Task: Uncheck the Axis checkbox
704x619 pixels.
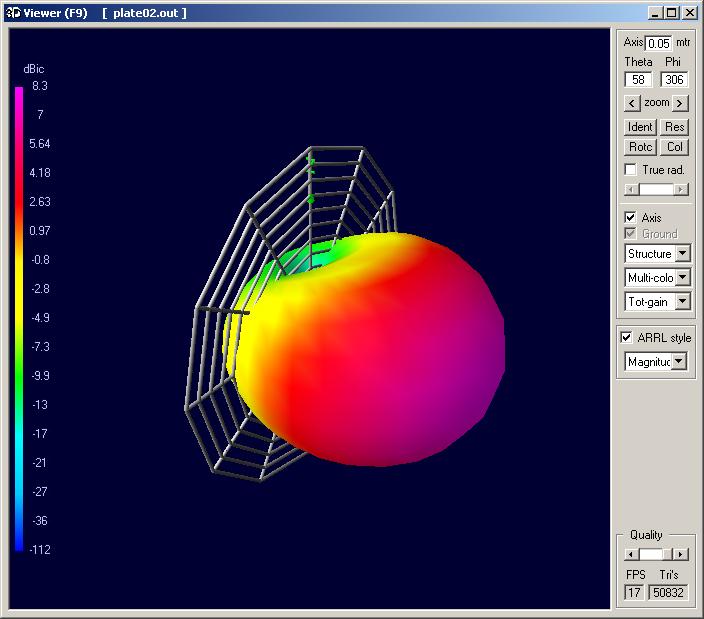Action: (630, 217)
